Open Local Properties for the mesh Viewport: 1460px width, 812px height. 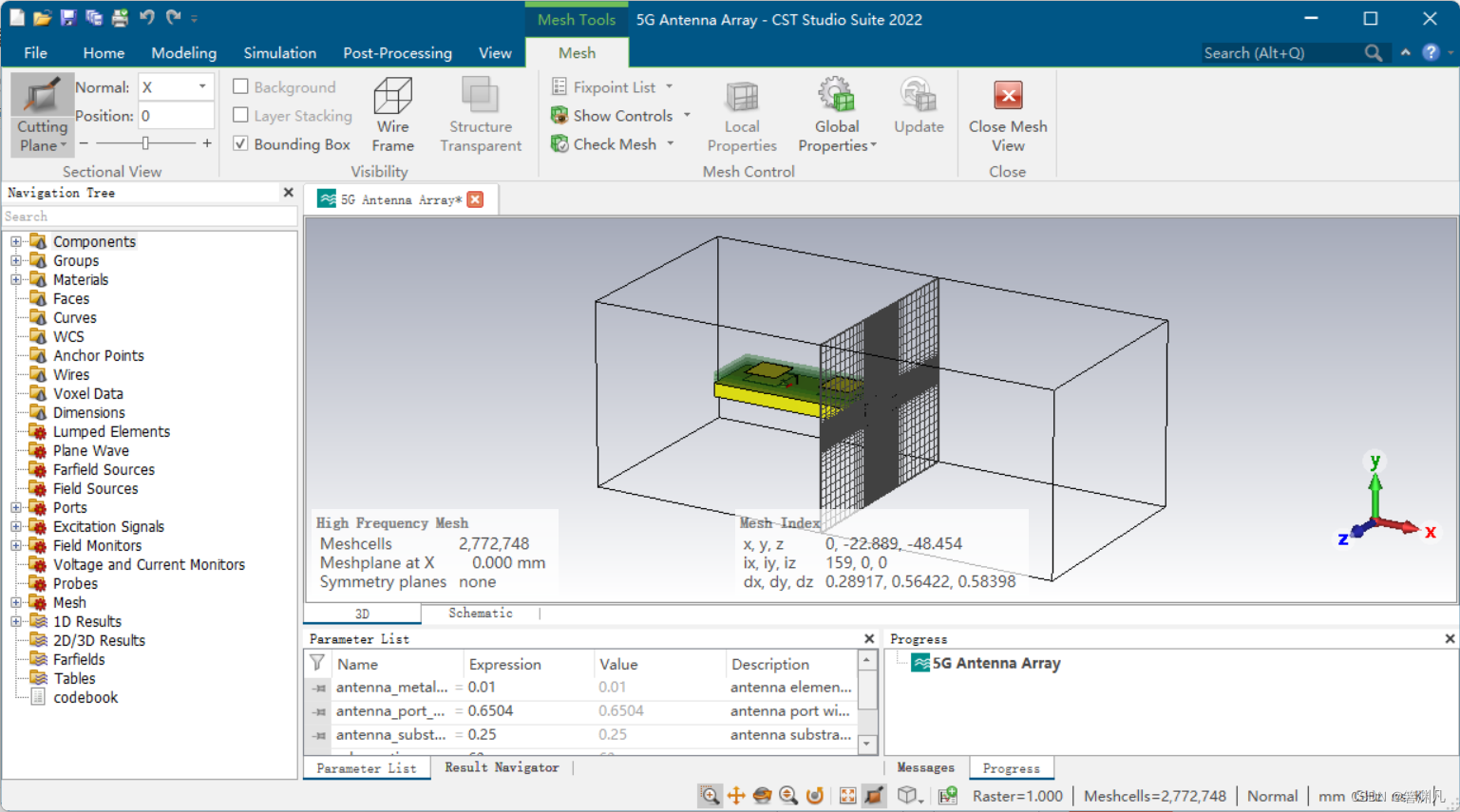pyautogui.click(x=742, y=115)
